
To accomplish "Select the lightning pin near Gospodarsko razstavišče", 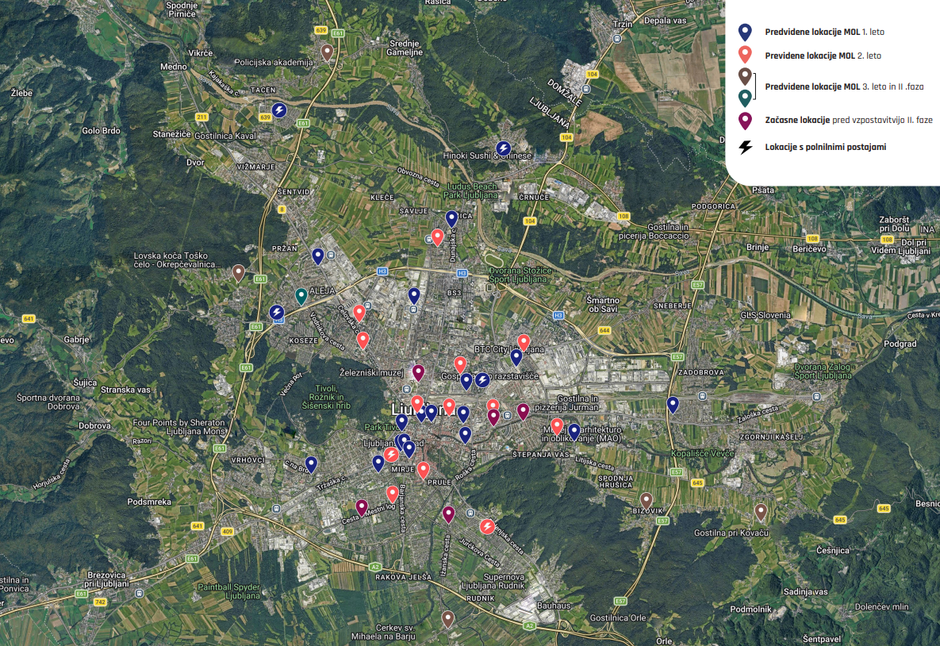I will click(x=482, y=380).
